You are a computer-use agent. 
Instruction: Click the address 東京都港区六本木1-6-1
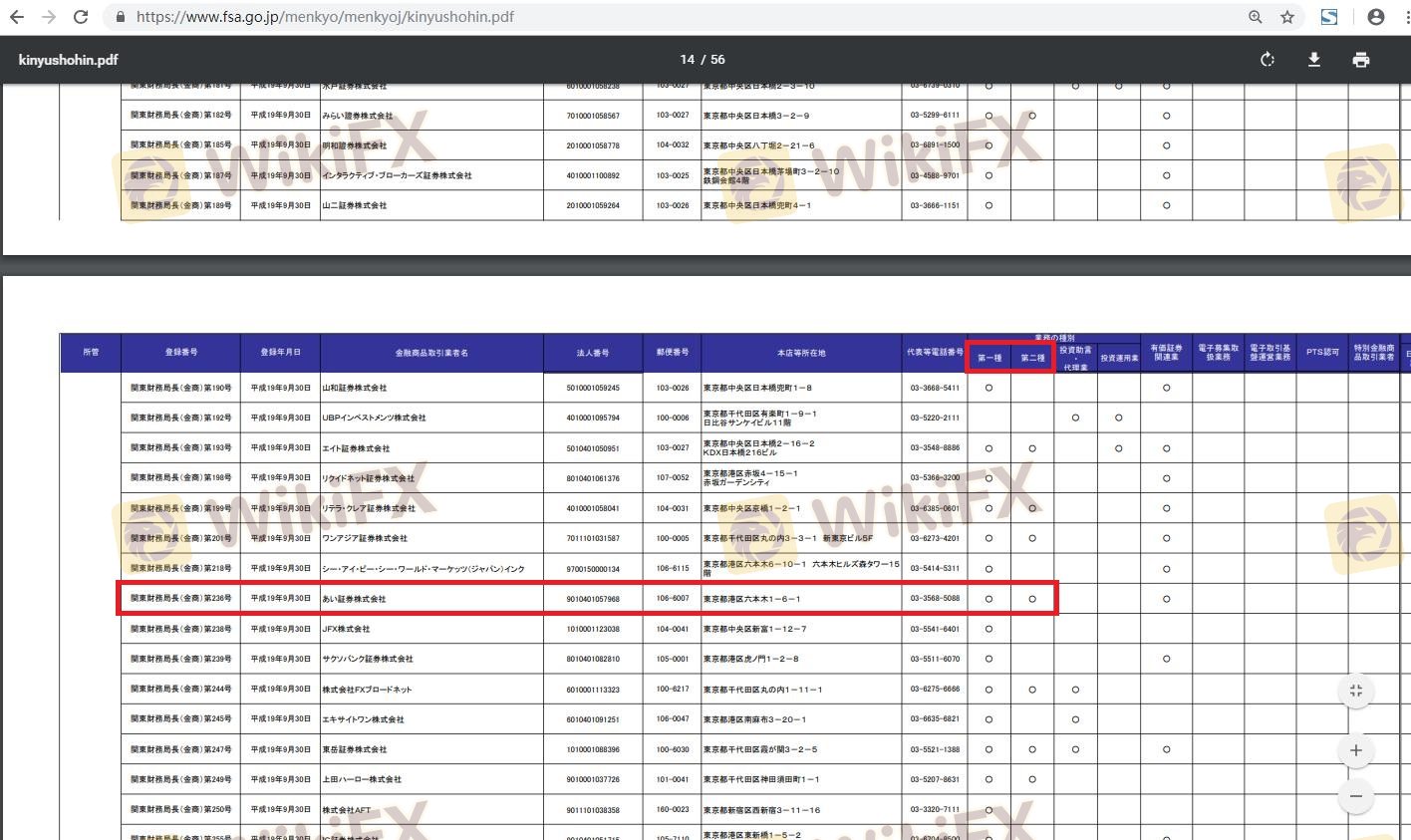click(x=752, y=599)
